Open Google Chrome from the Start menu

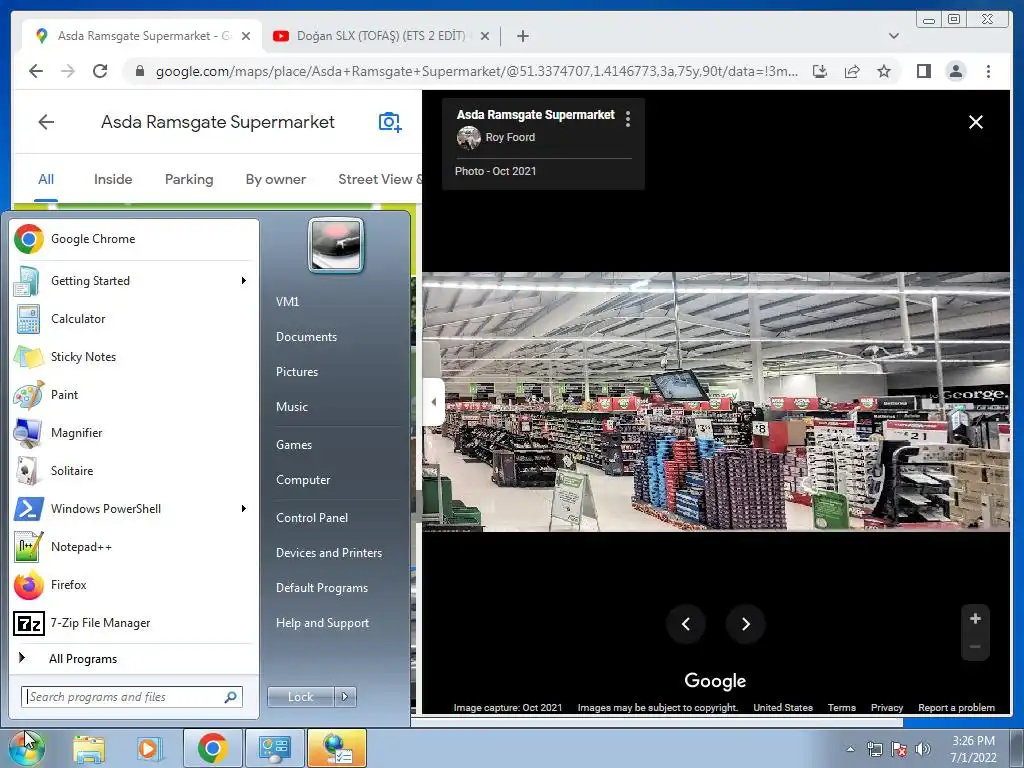pos(133,239)
